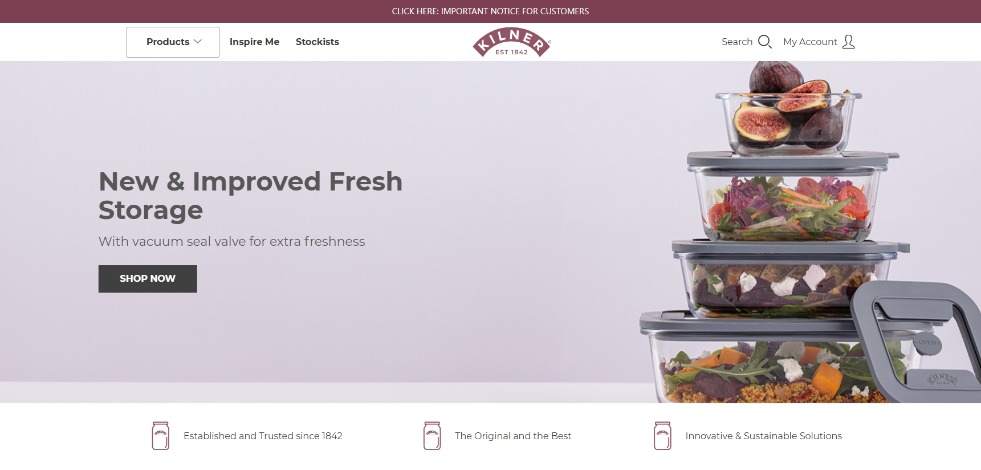Click the vacuum seal valve subtitle text

point(231,242)
